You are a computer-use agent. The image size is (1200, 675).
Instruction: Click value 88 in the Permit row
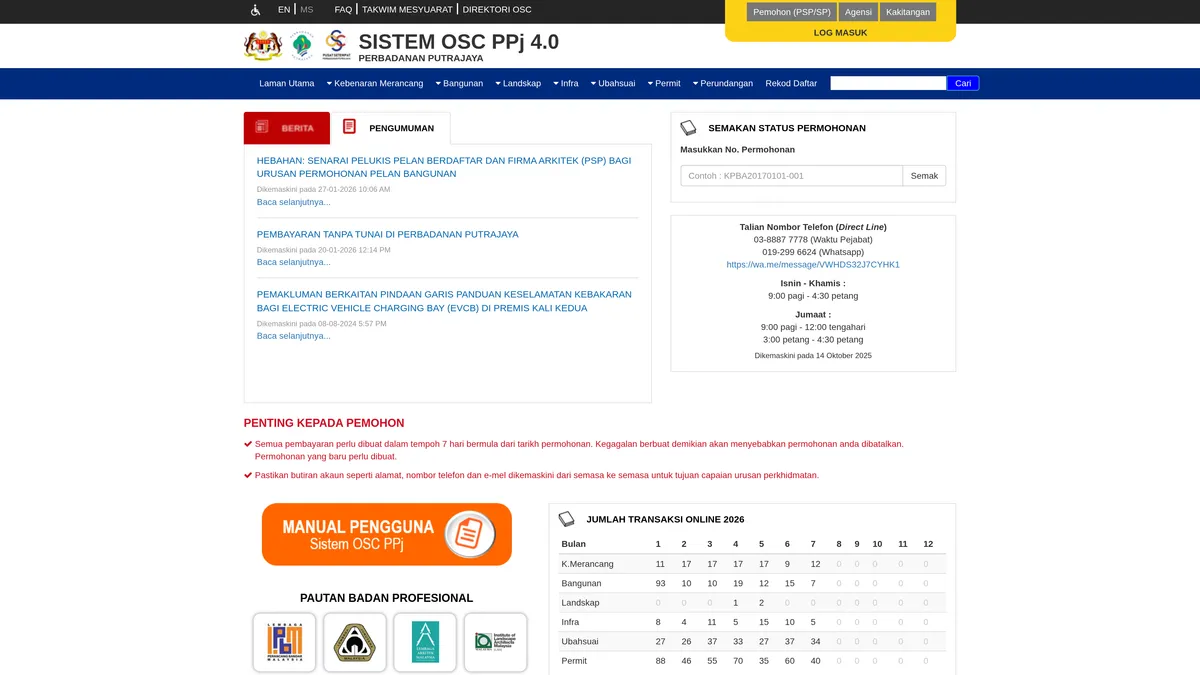[660, 661]
